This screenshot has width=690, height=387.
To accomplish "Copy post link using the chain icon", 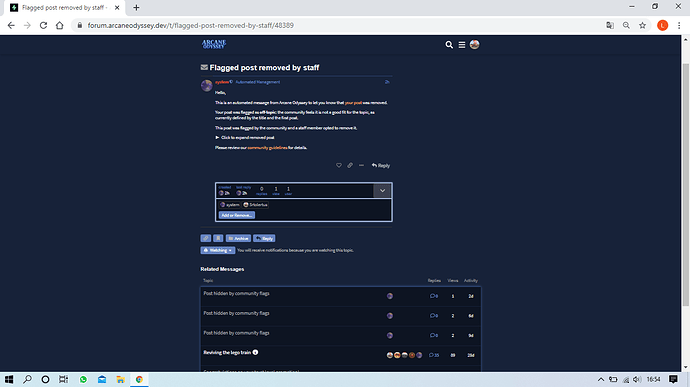I will point(350,166).
